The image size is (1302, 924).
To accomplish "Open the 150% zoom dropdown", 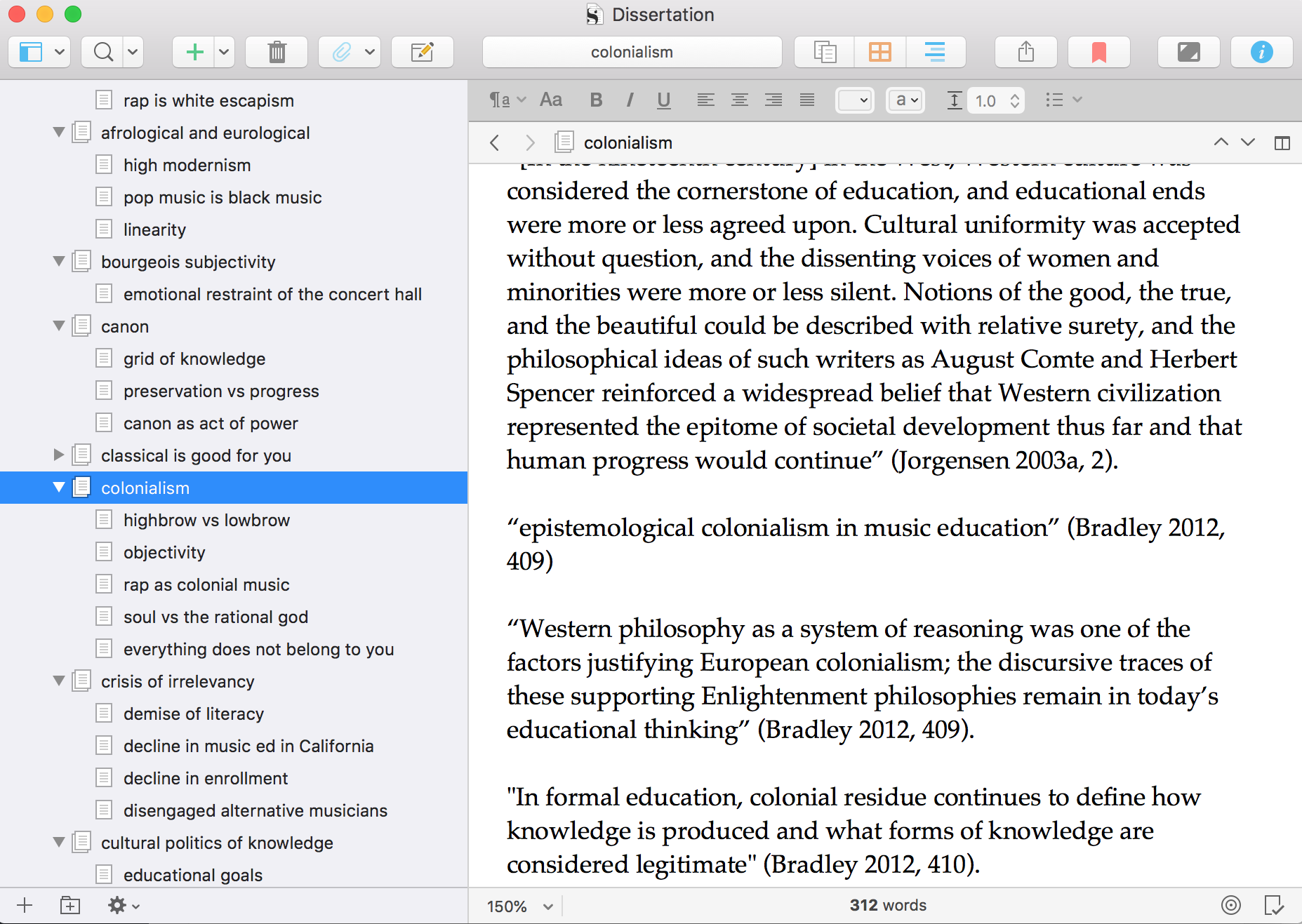I will (x=520, y=906).
